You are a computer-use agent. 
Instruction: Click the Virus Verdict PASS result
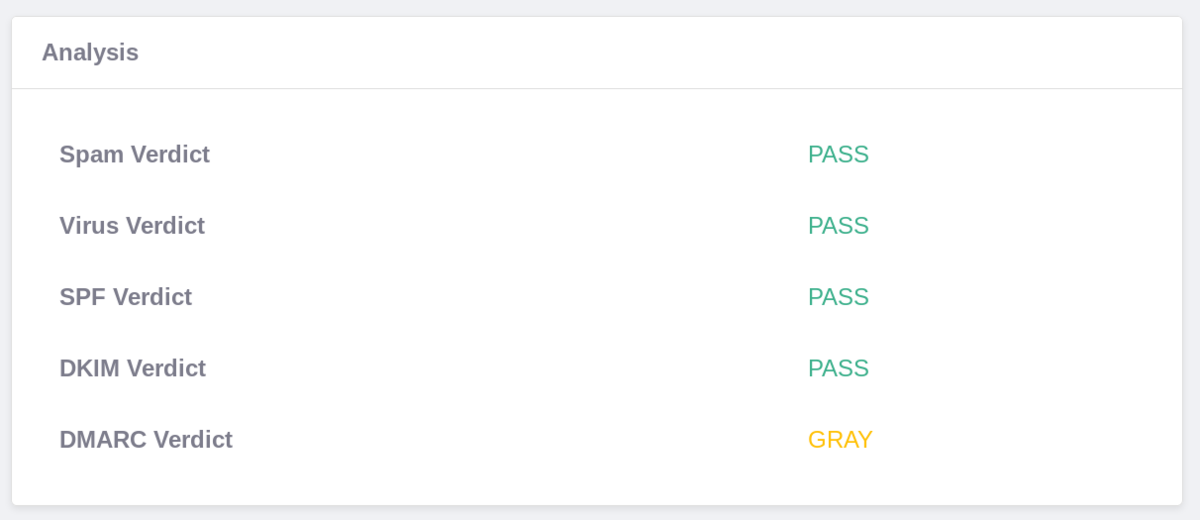point(838,226)
